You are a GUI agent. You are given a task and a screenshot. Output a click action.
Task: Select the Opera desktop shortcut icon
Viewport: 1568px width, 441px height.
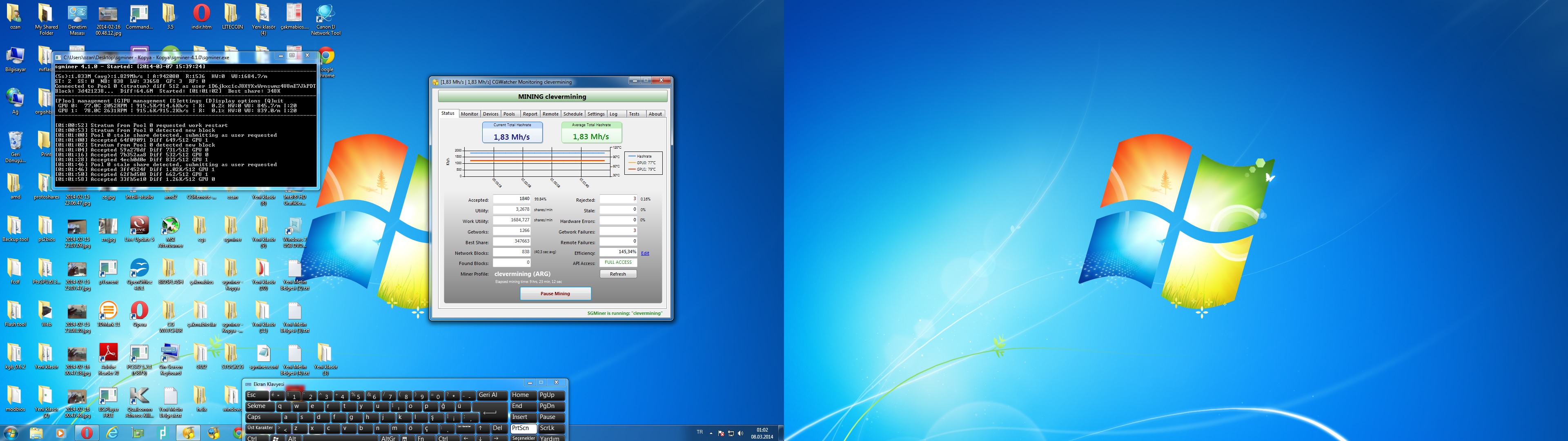139,314
